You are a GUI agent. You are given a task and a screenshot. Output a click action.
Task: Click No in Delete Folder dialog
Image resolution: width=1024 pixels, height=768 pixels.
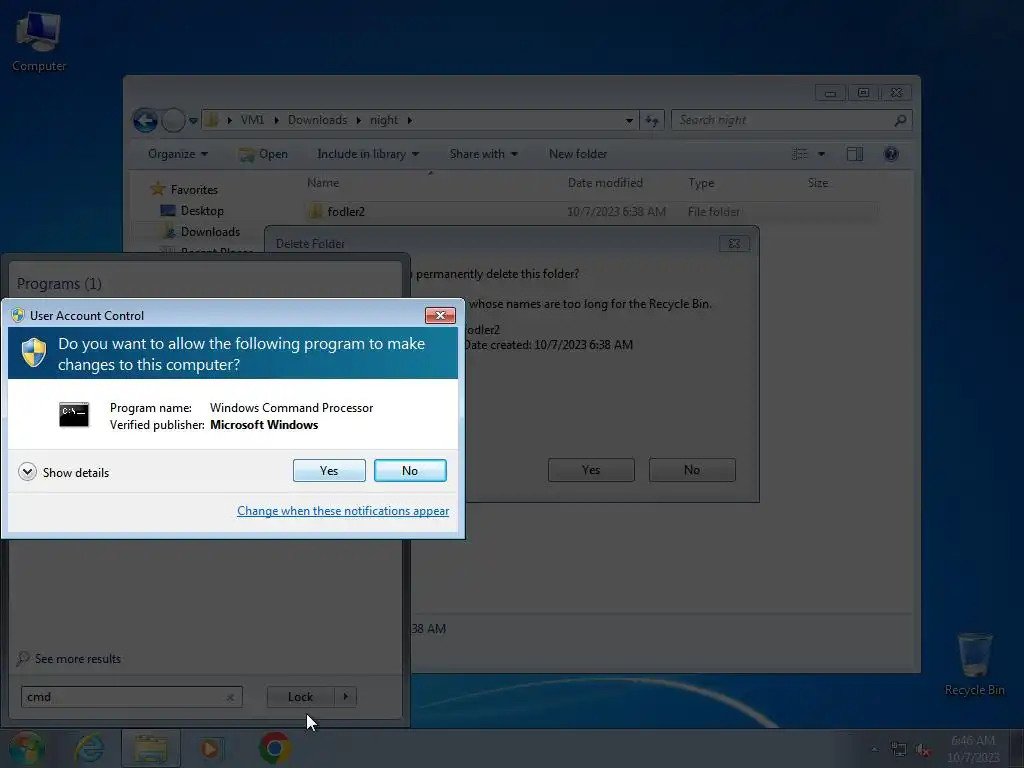point(692,470)
